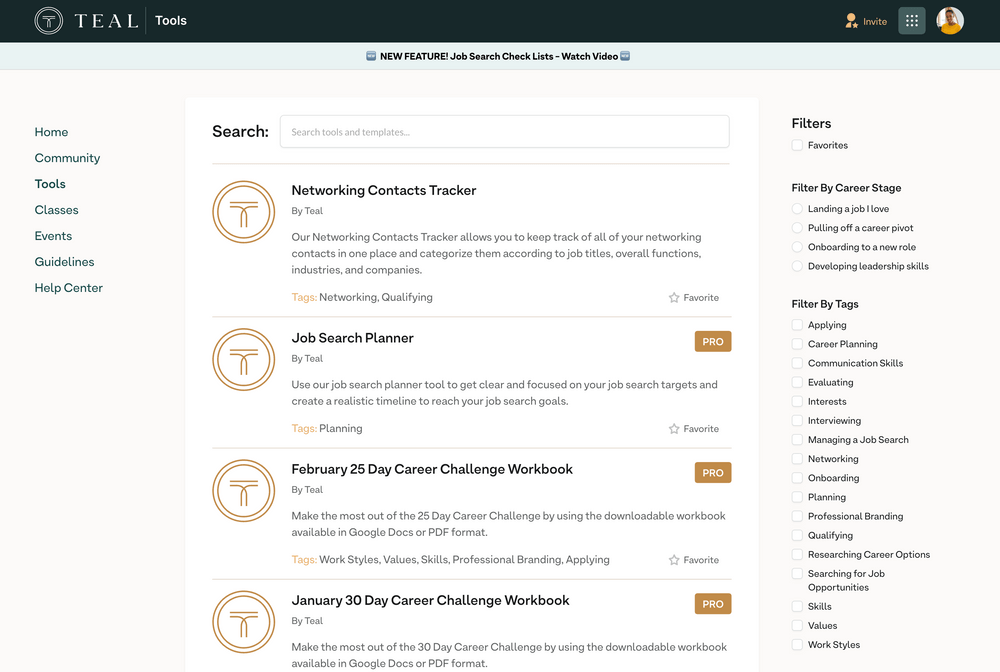Open Classes in the sidebar

(56, 210)
